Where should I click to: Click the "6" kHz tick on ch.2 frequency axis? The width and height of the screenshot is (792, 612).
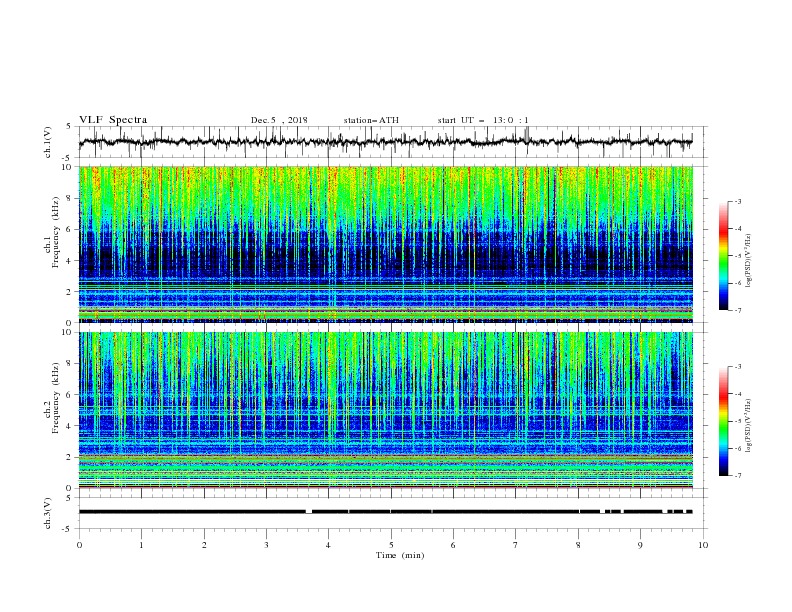point(69,394)
